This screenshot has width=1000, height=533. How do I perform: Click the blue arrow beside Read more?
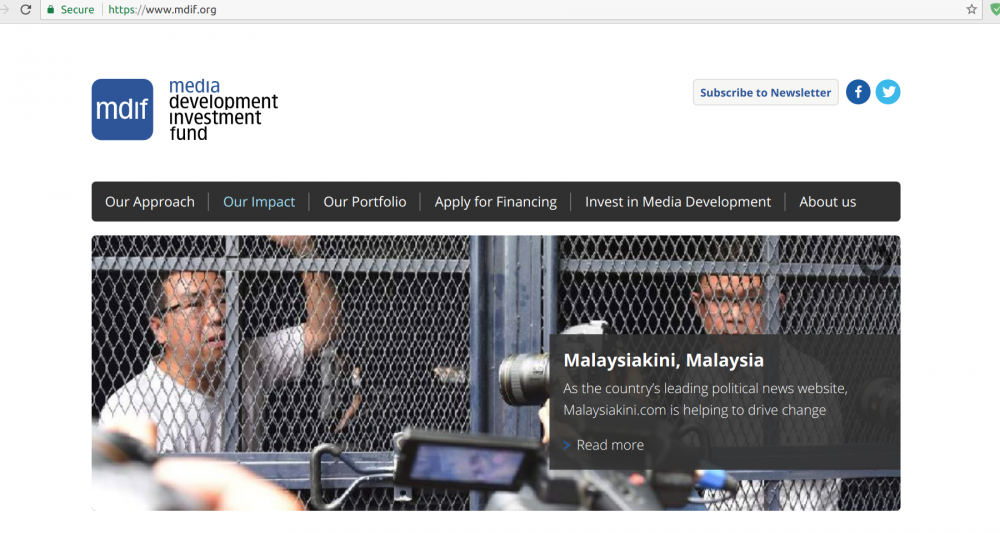(566, 445)
